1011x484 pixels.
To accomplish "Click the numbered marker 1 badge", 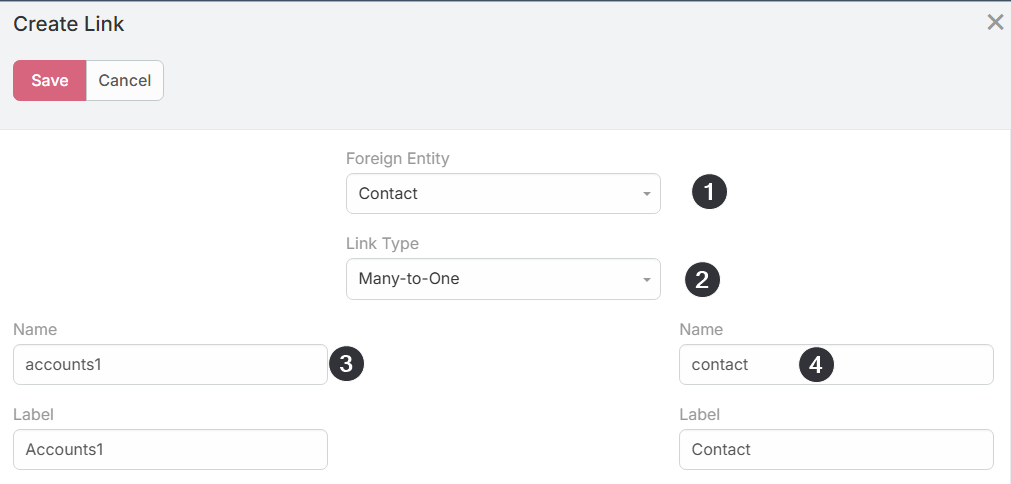I will (x=709, y=192).
